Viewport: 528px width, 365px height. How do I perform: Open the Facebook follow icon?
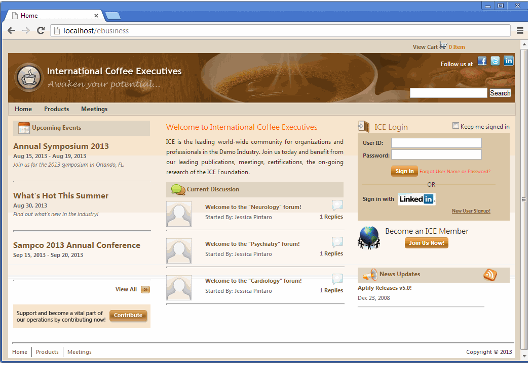click(482, 61)
